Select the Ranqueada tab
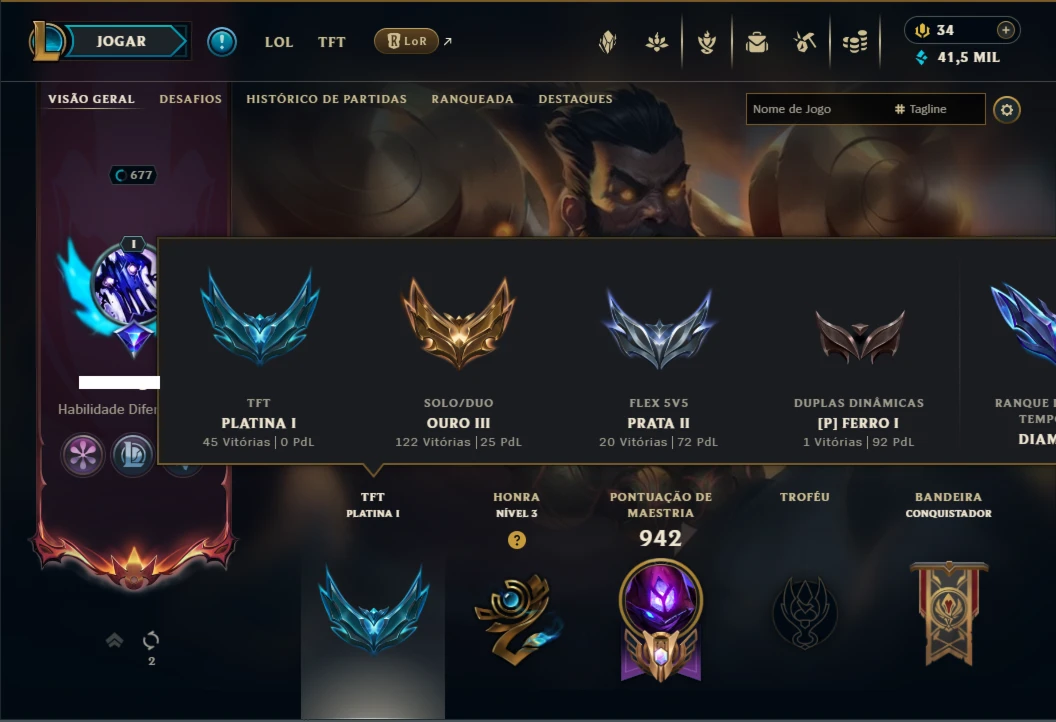This screenshot has height=722, width=1056. click(472, 99)
